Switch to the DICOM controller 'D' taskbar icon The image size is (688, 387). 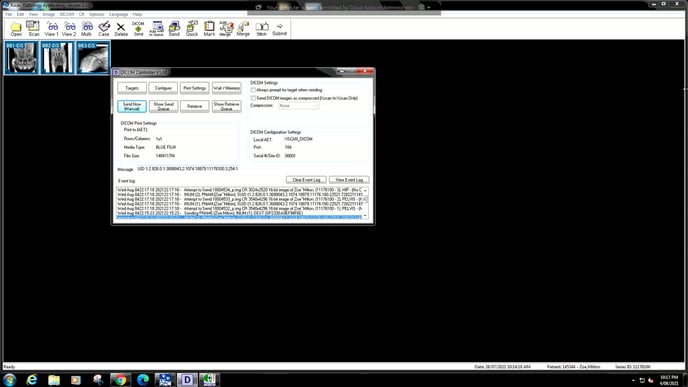point(187,380)
